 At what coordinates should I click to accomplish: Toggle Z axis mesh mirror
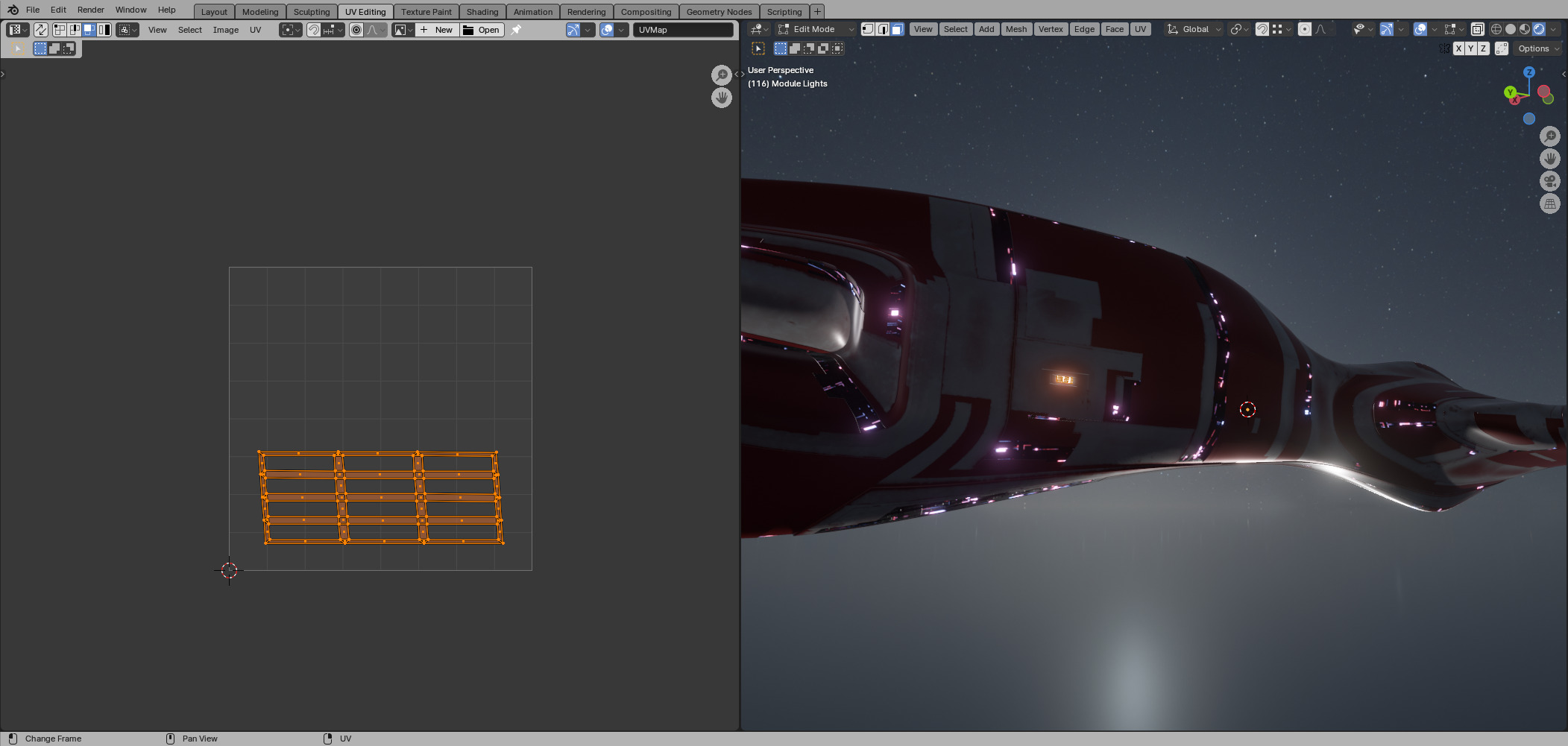tap(1483, 48)
